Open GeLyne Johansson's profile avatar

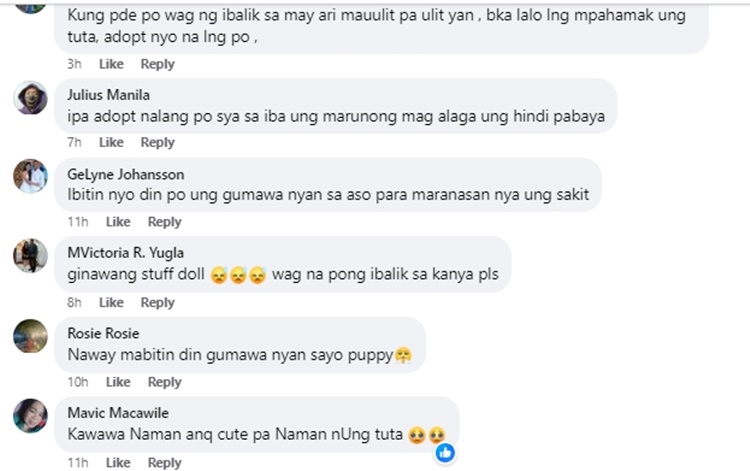(x=30, y=176)
